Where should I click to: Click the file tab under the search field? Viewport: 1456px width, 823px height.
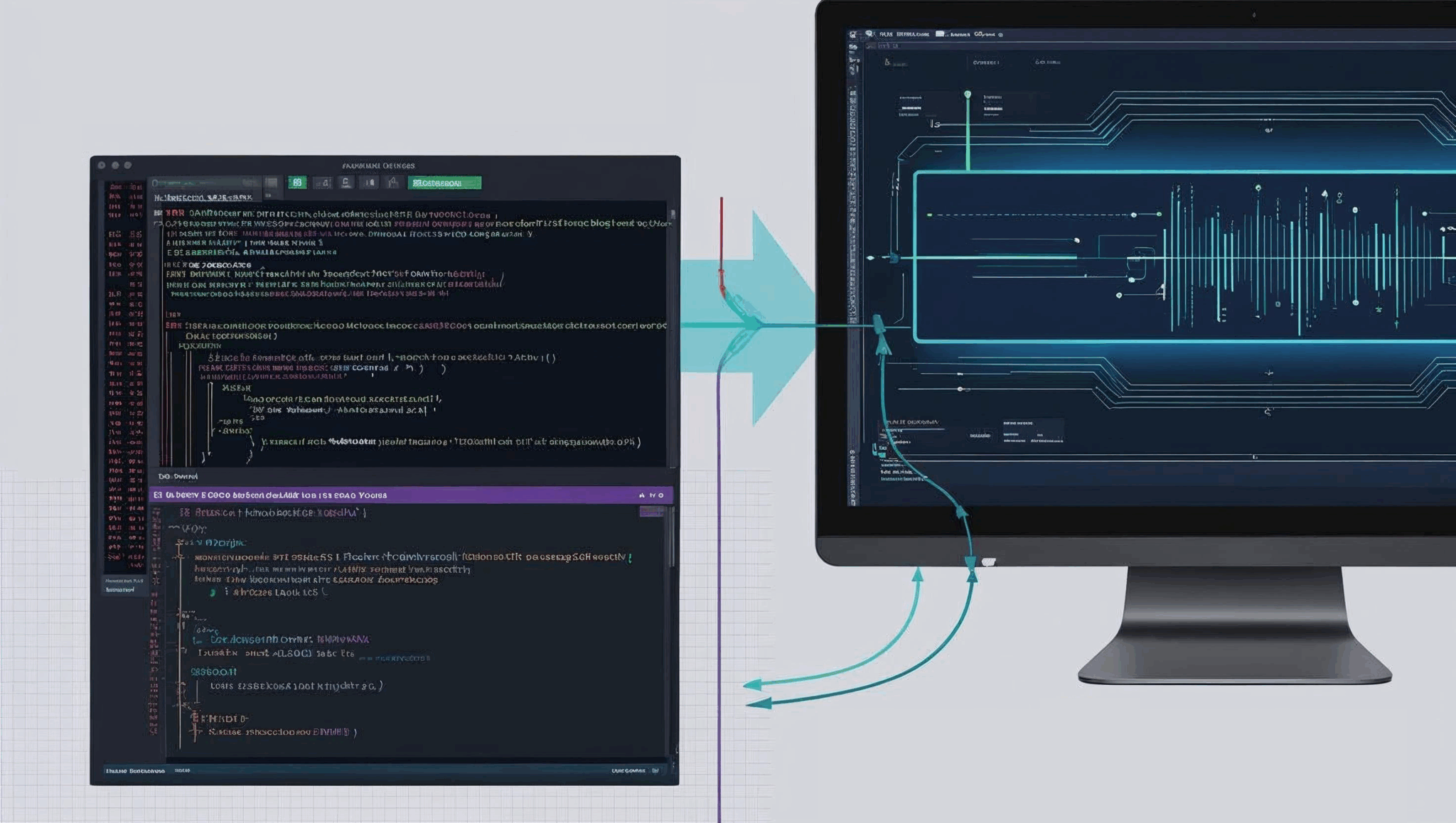pos(203,198)
